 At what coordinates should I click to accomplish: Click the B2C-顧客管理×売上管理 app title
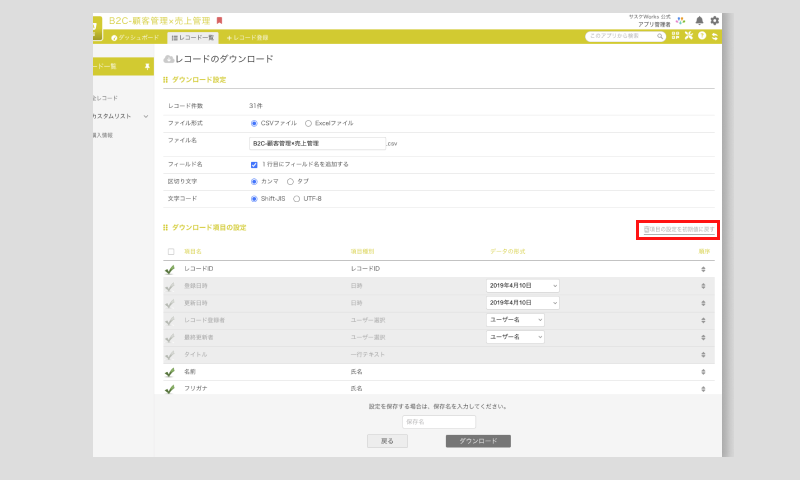click(160, 21)
